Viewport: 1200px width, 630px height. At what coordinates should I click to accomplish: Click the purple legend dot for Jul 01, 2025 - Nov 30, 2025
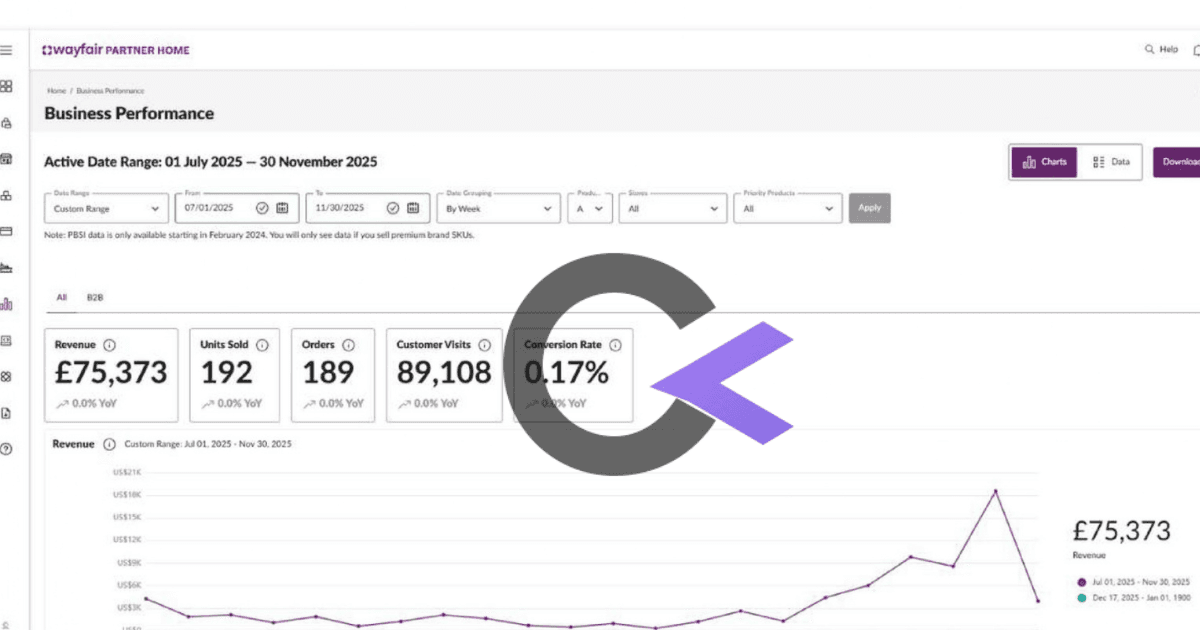point(1081,581)
